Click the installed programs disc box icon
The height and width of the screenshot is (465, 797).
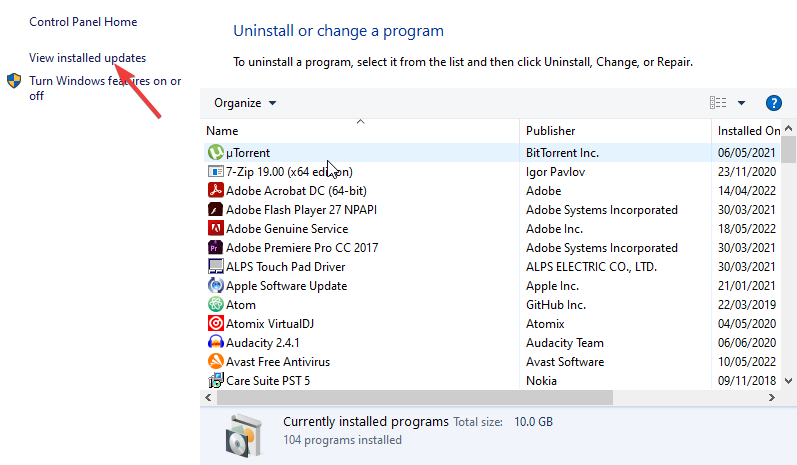[x=243, y=436]
